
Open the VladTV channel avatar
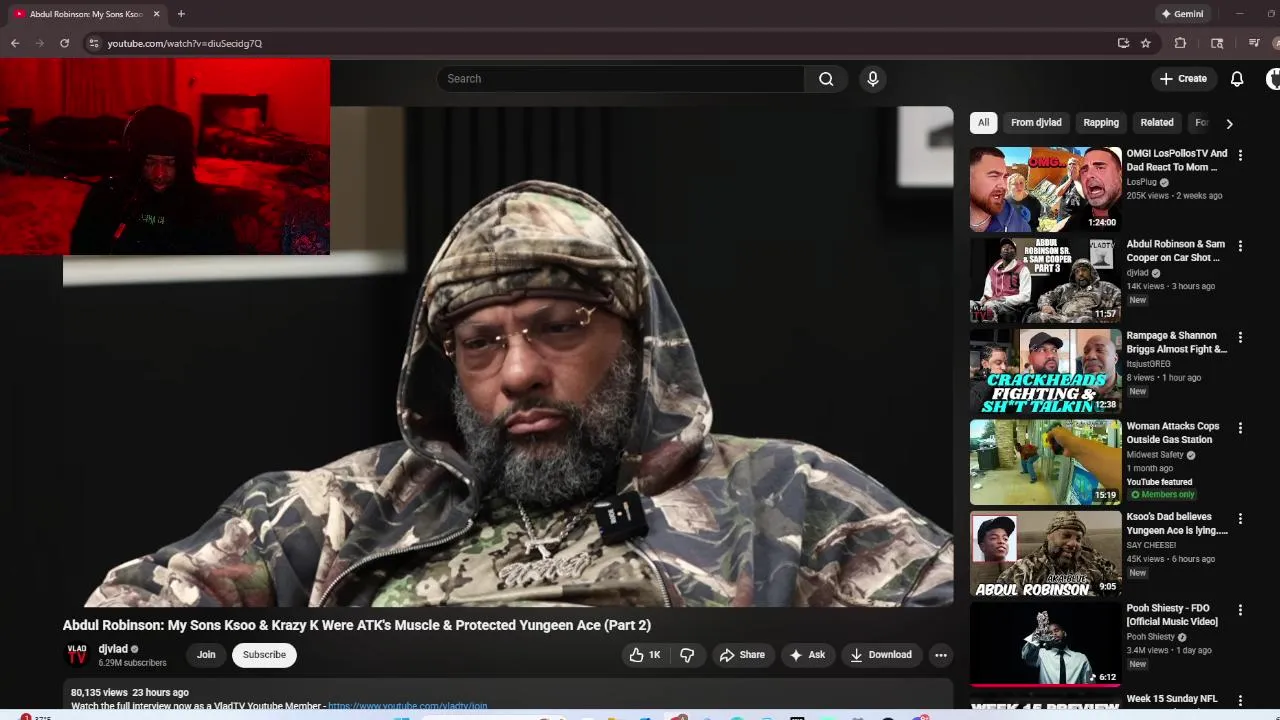coord(77,655)
